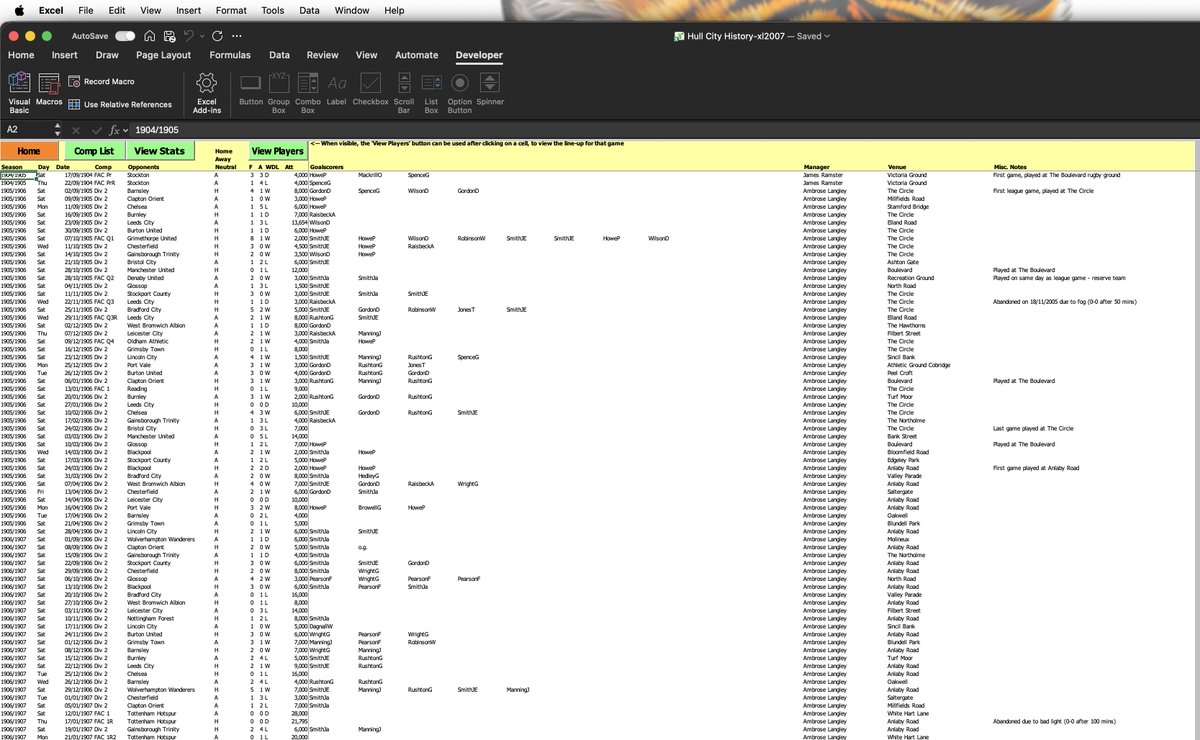The image size is (1200, 740).
Task: Switch to the Insert ribbon tab
Action: click(64, 55)
